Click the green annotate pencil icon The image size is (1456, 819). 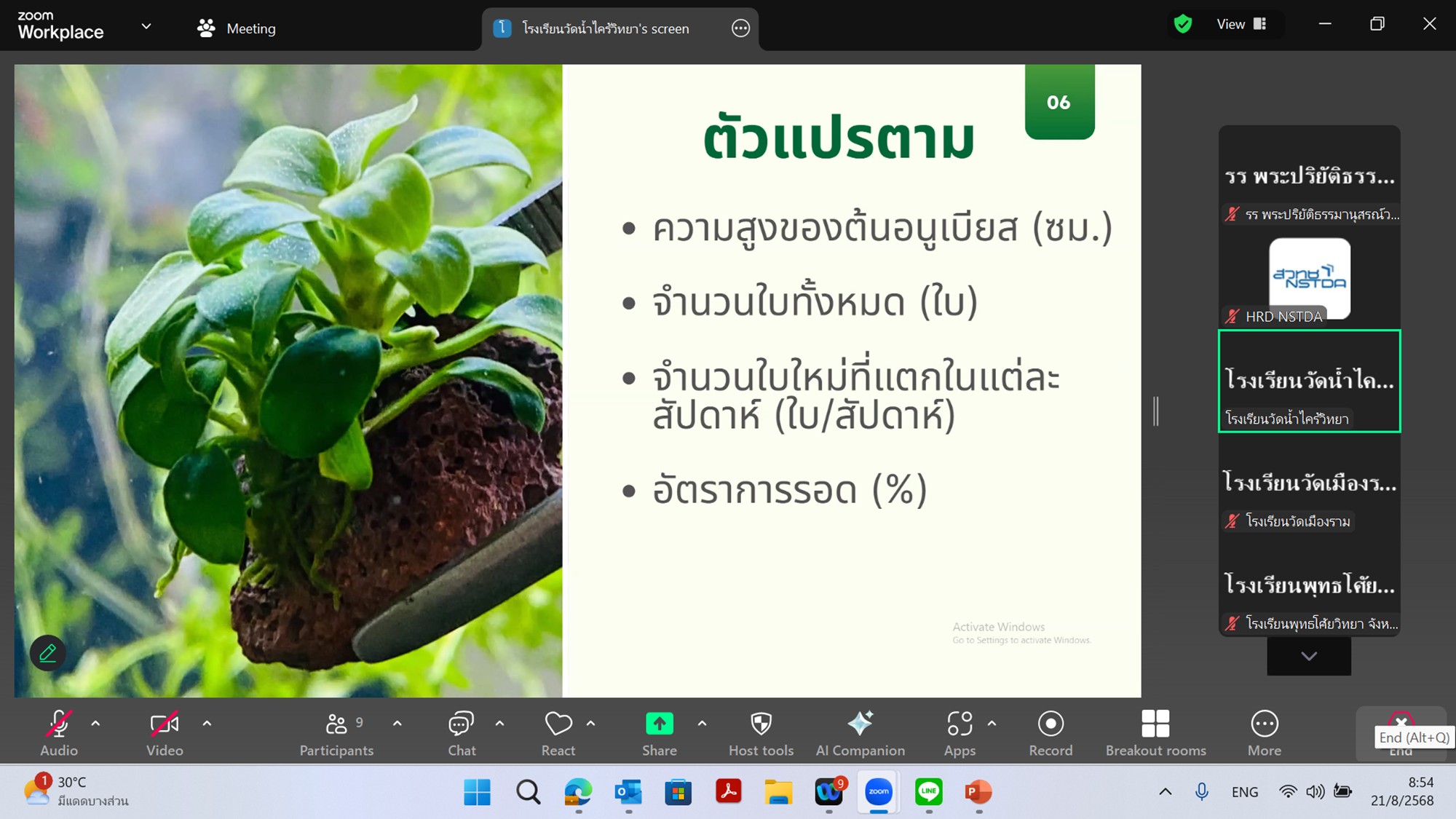(x=48, y=653)
